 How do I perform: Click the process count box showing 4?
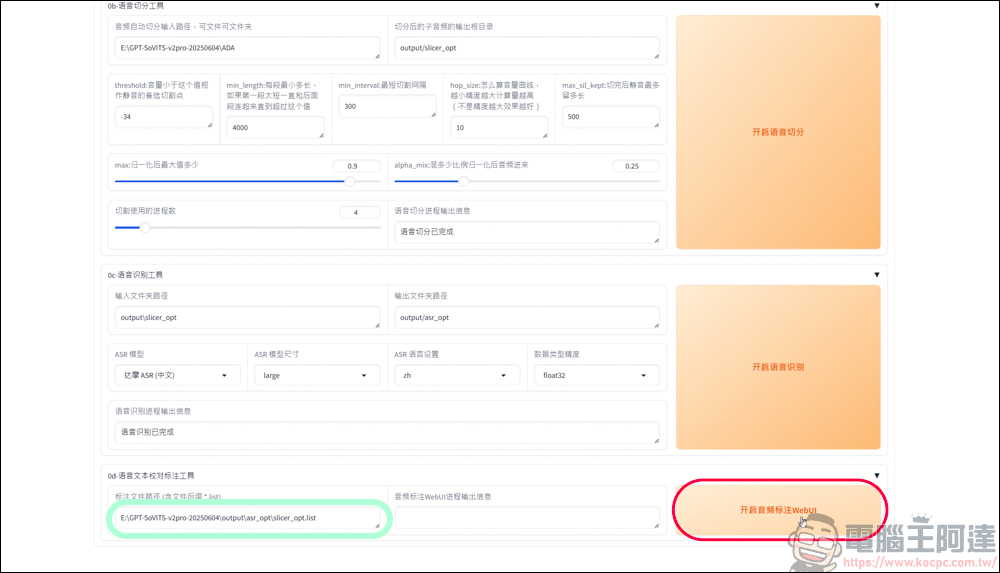point(359,212)
